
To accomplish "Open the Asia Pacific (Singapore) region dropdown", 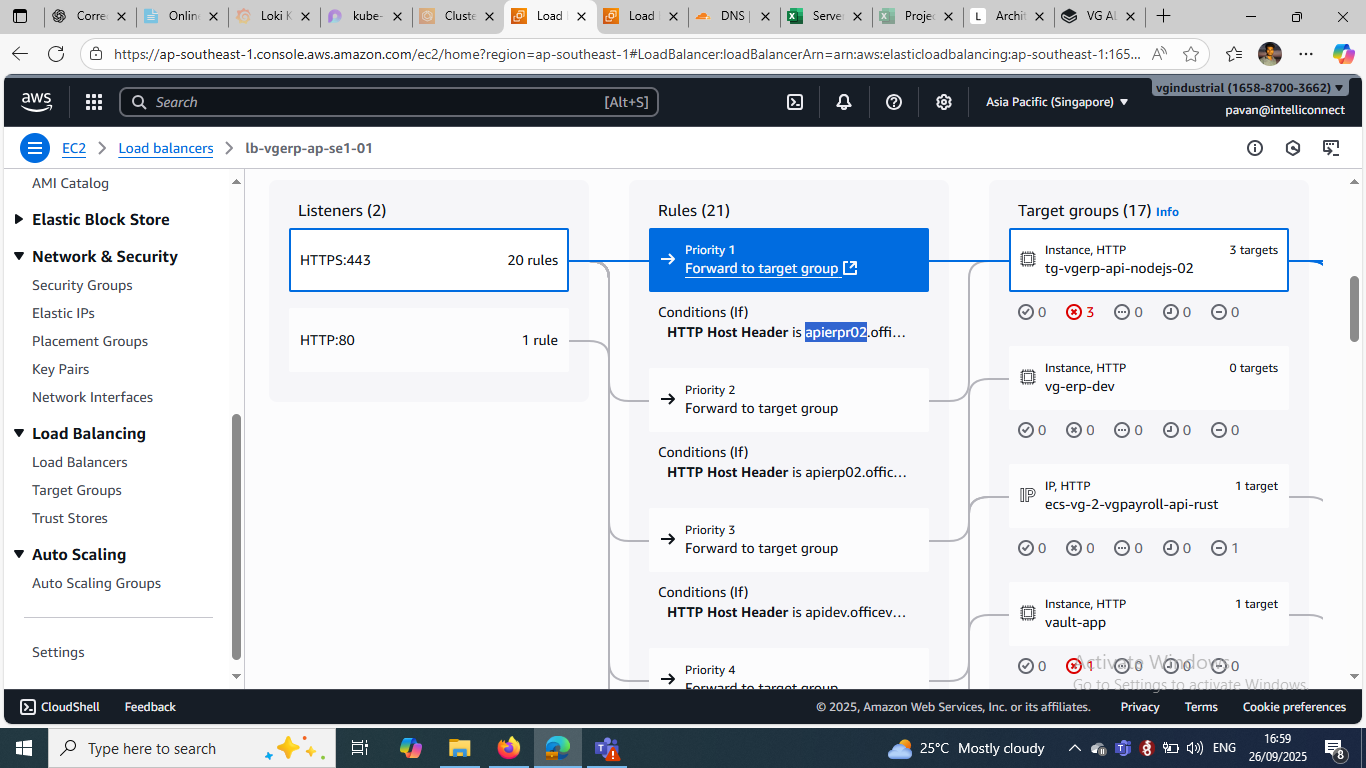I will (x=1056, y=102).
